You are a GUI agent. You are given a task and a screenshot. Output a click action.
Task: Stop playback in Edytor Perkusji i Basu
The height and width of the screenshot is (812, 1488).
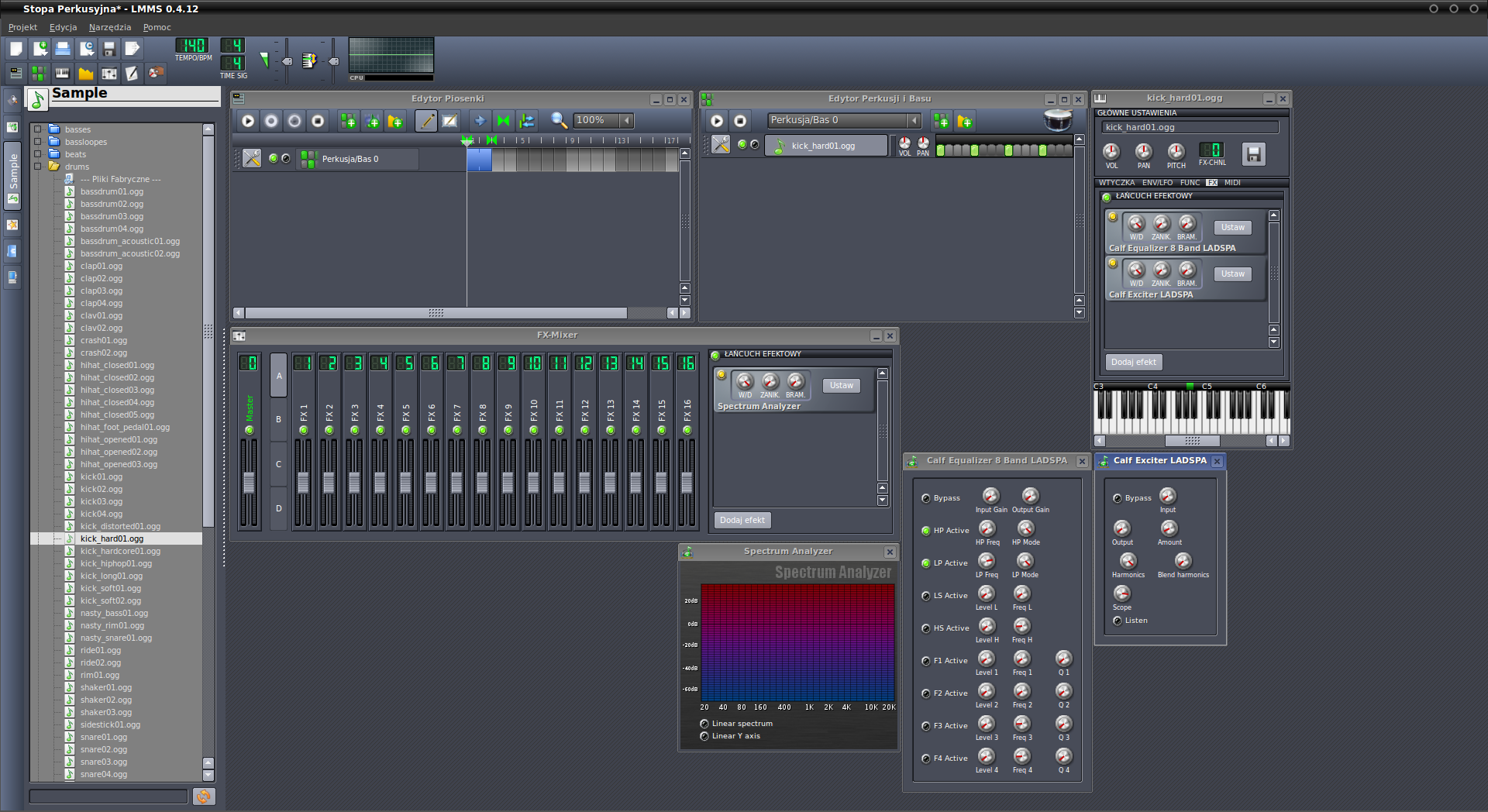740,121
